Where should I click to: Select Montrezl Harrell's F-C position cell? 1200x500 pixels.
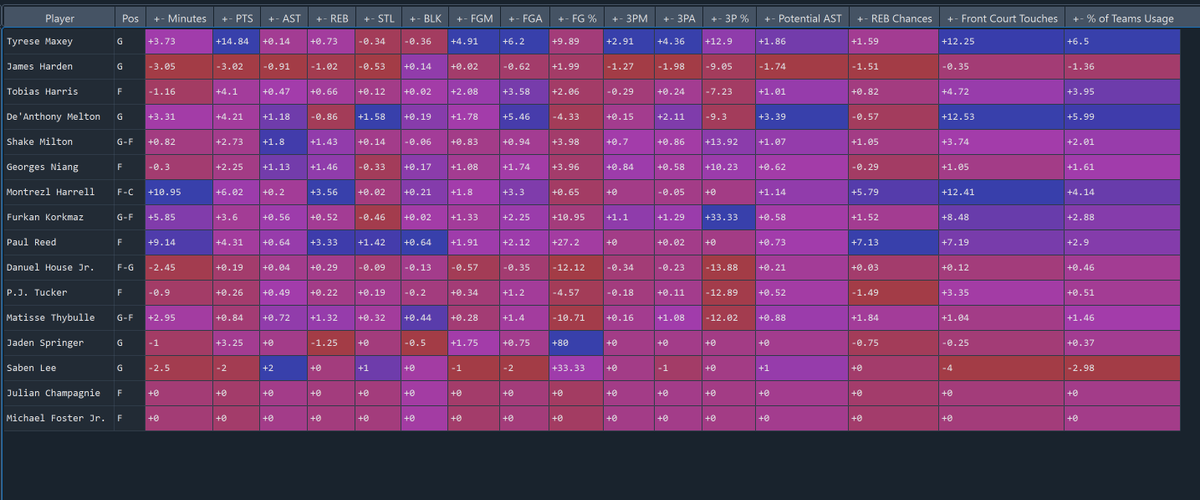(129, 191)
